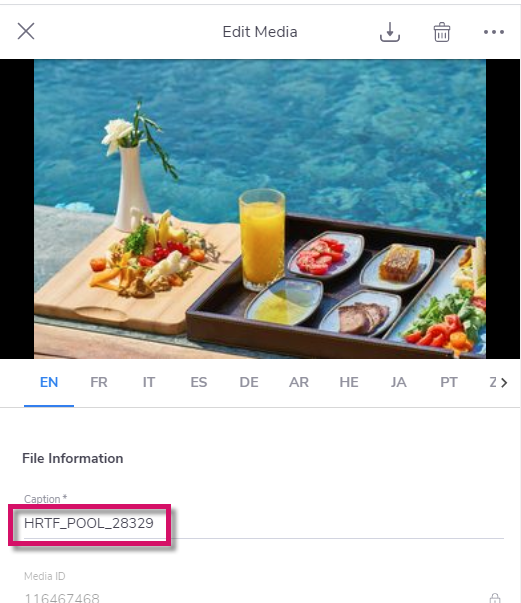Select the partially visible Z language tab
Image resolution: width=521 pixels, height=603 pixels.
point(493,382)
